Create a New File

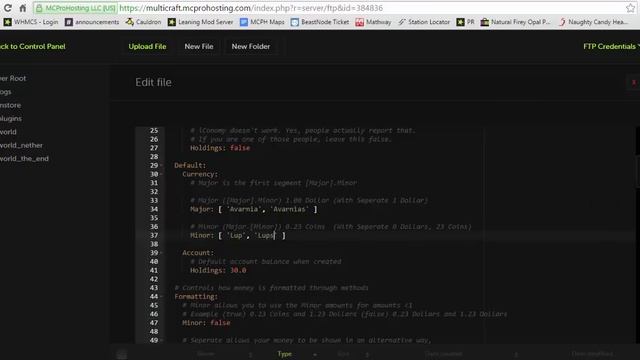[199, 47]
